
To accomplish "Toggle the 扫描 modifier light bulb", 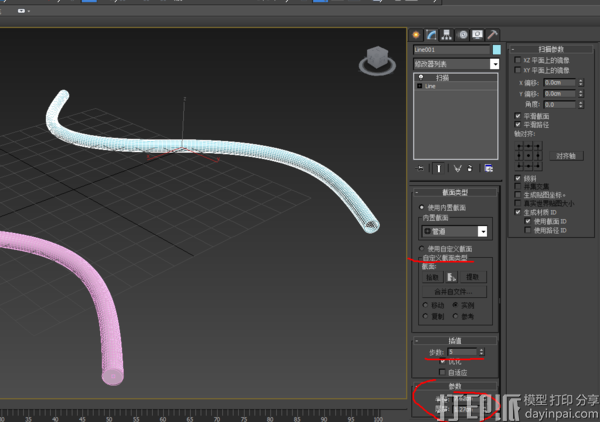I will [421, 78].
